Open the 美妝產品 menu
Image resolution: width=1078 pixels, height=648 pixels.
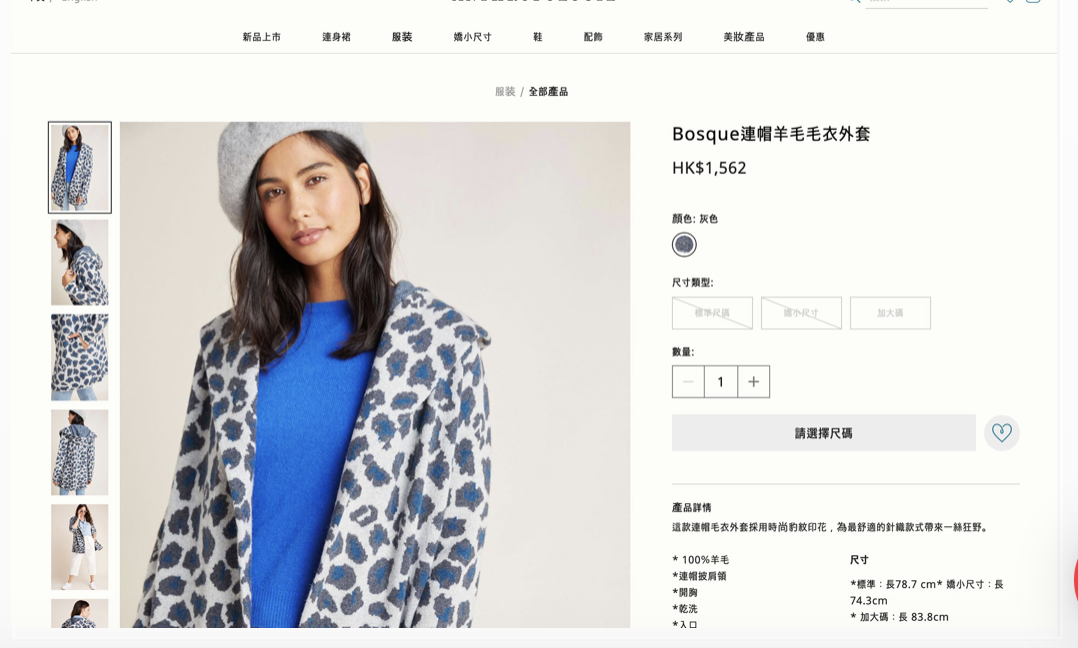click(744, 37)
